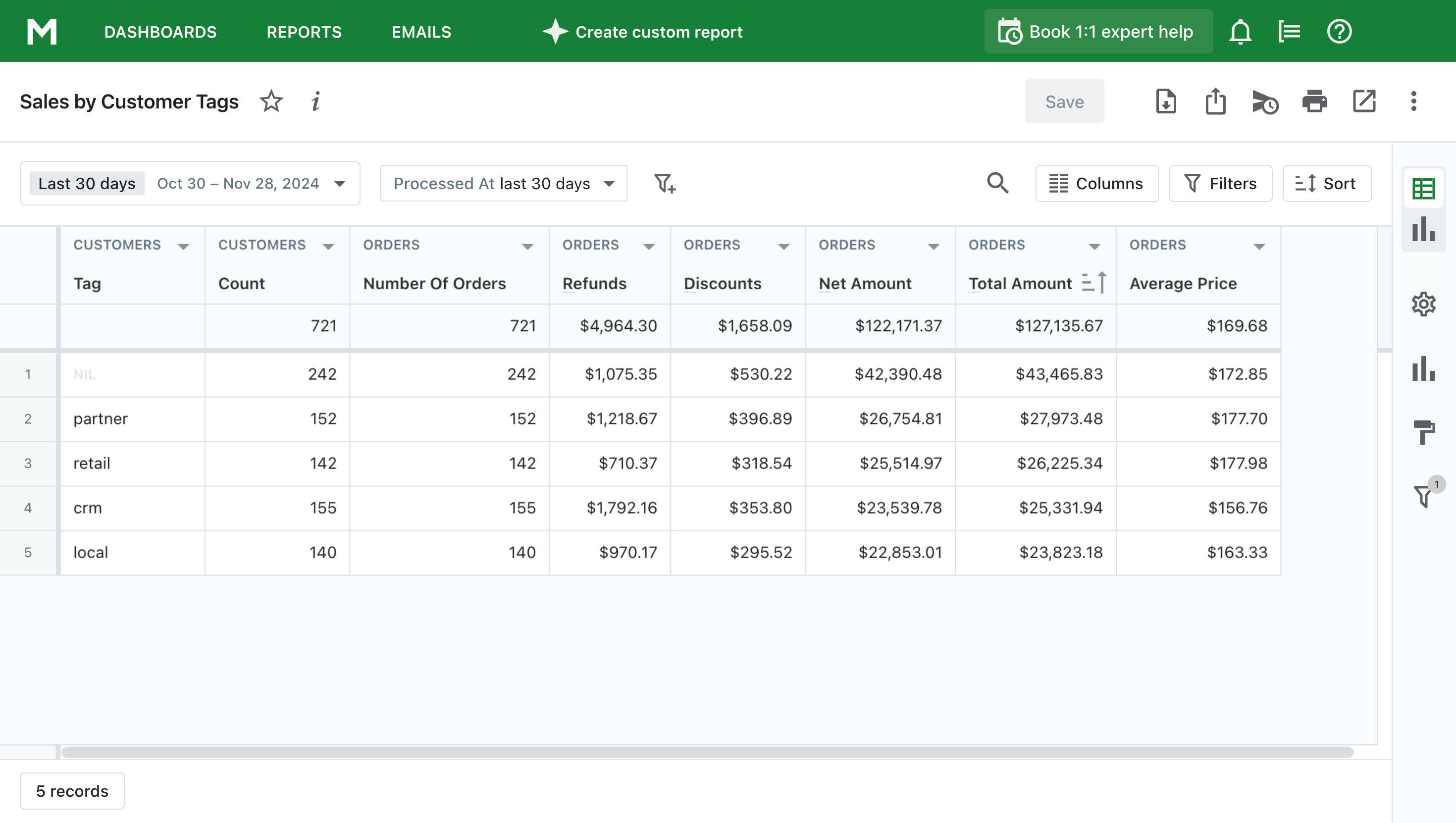Open the report in a new window
Viewport: 1456px width, 823px height.
(1364, 102)
